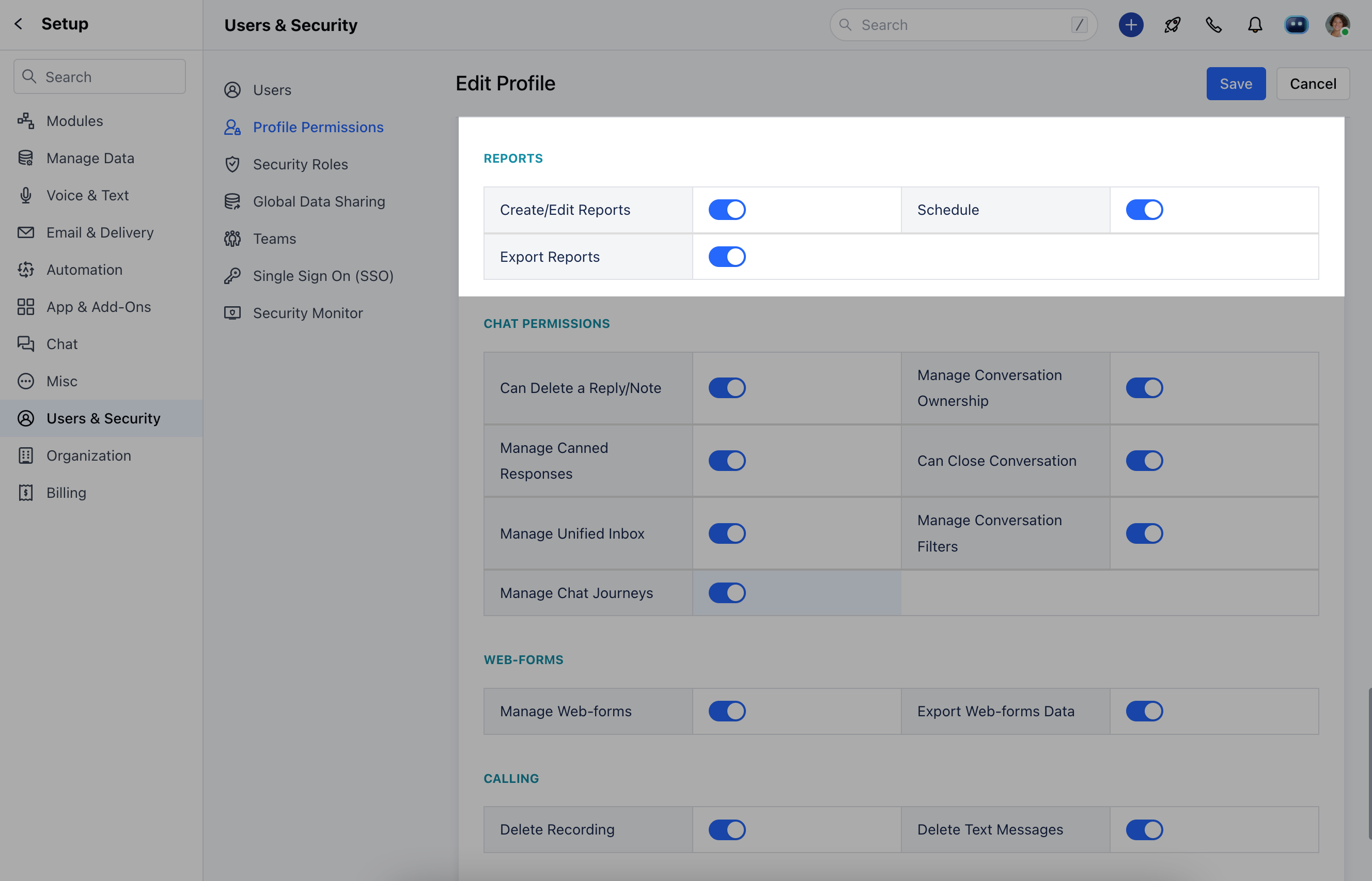Click the global Search box in top bar
This screenshot has width=1372, height=881.
(x=963, y=25)
